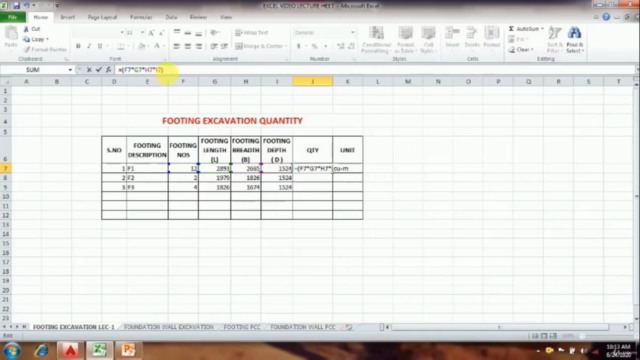Switch to the View tab
The height and width of the screenshot is (360, 640).
point(226,17)
